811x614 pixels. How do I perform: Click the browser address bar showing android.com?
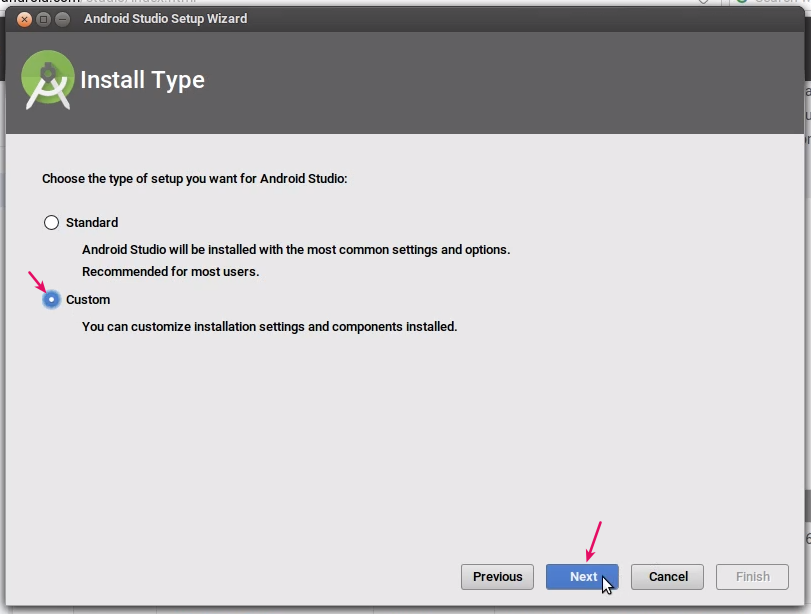click(100, 3)
